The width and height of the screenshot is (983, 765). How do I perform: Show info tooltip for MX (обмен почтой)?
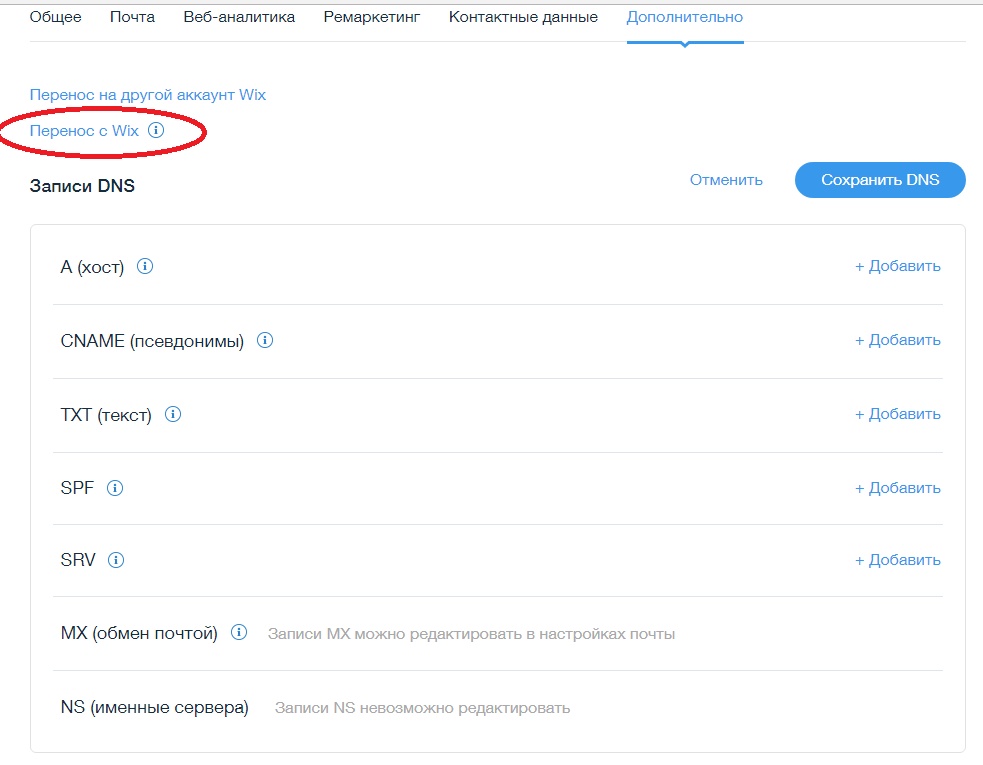point(239,632)
